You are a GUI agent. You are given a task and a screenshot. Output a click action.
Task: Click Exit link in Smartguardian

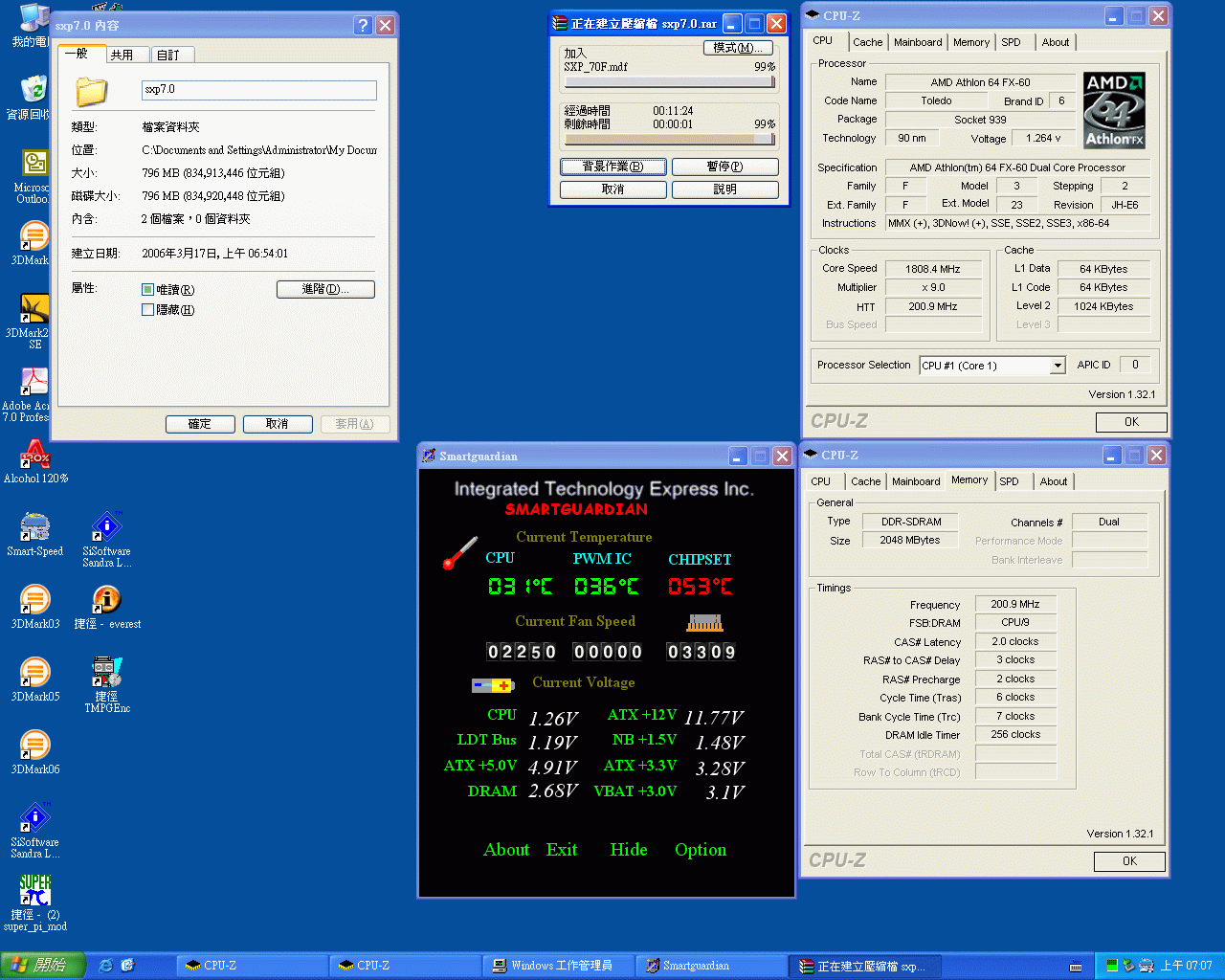tap(562, 850)
